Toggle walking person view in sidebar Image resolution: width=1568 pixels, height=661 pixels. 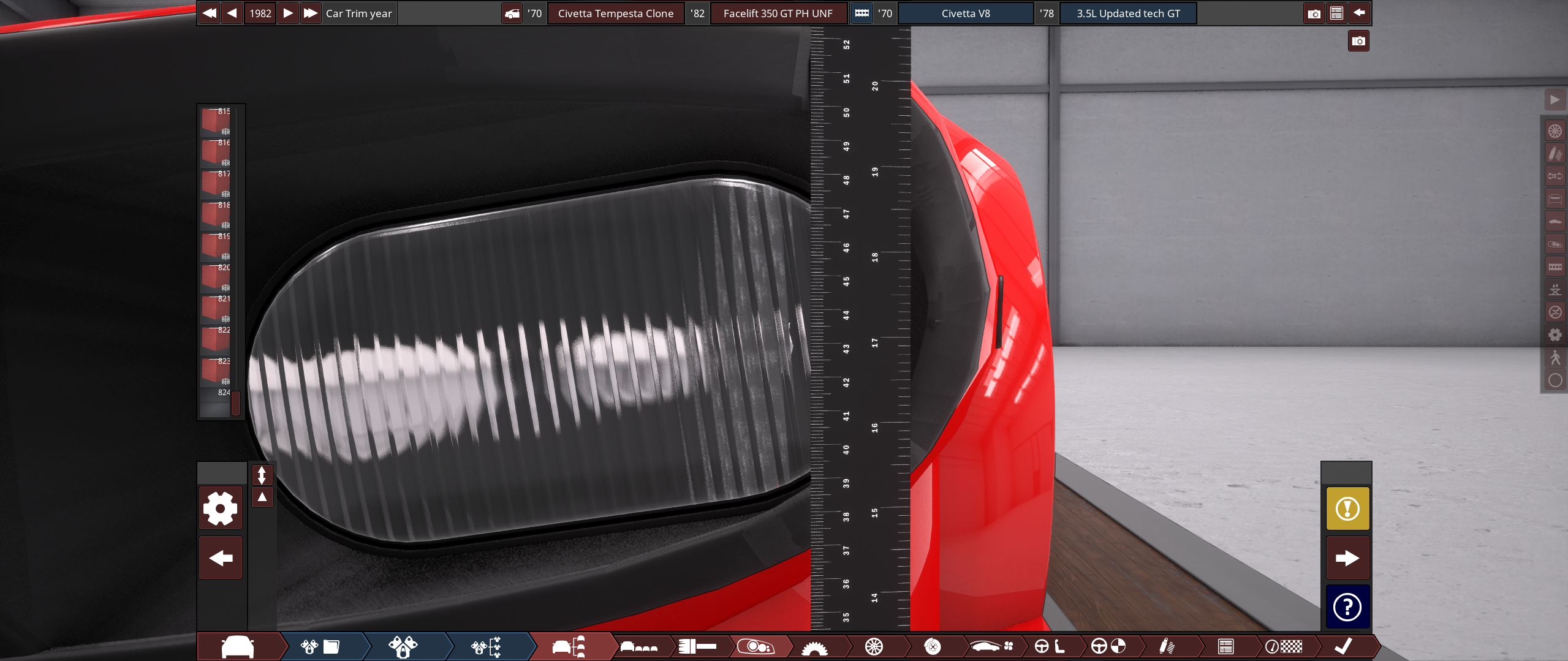coord(1555,358)
